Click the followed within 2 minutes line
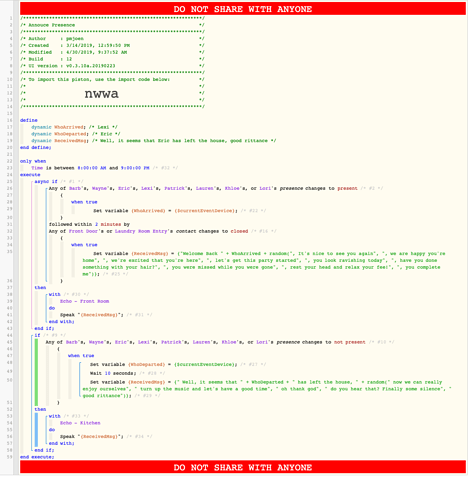The image size is (471, 500). (89, 224)
